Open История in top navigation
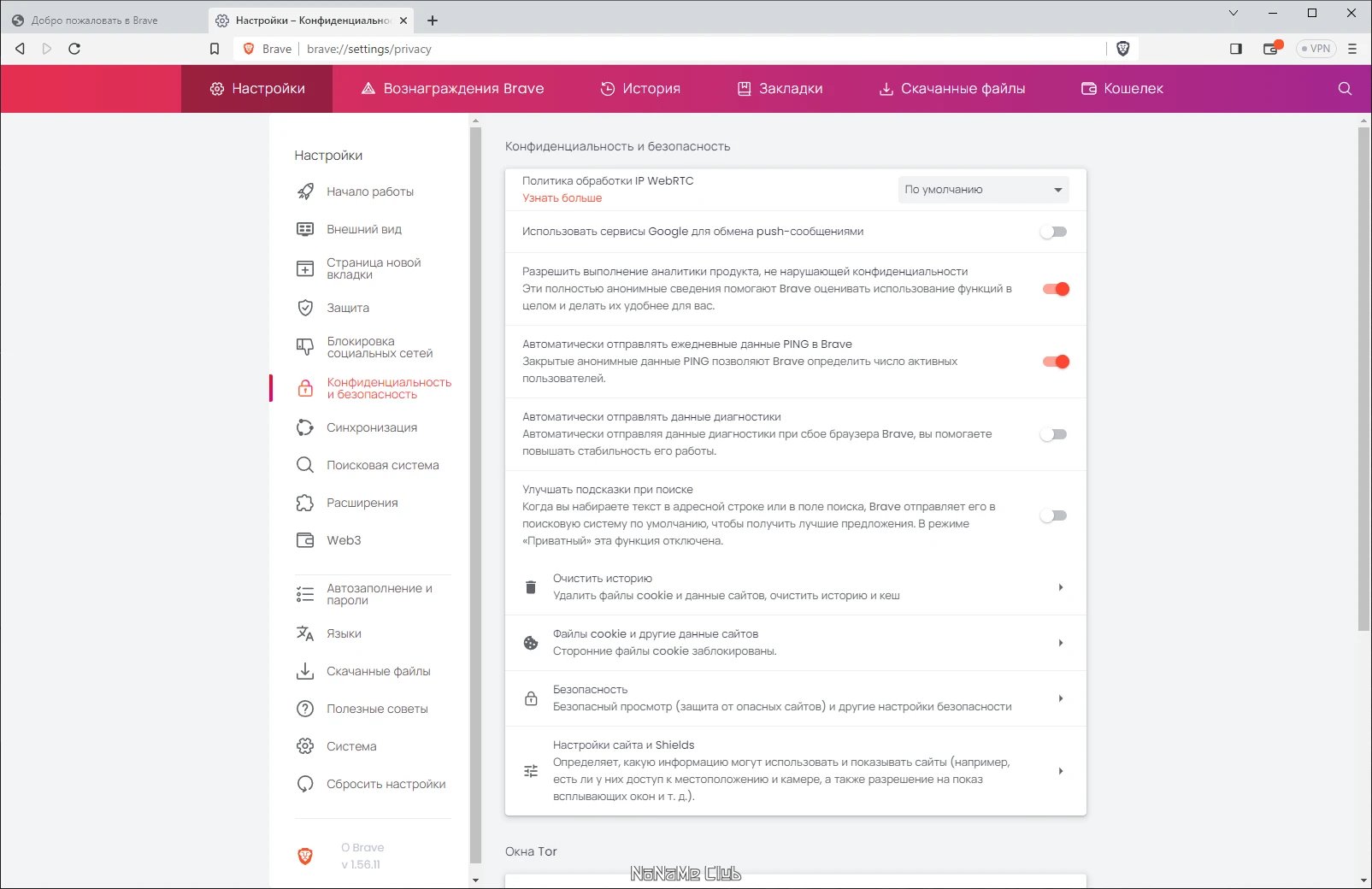The width and height of the screenshot is (1372, 889). [640, 89]
